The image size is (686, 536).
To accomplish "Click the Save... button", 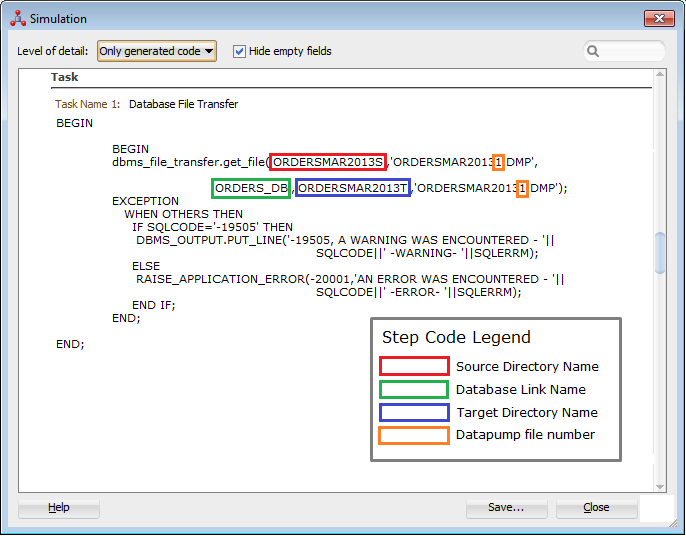I will tap(506, 508).
